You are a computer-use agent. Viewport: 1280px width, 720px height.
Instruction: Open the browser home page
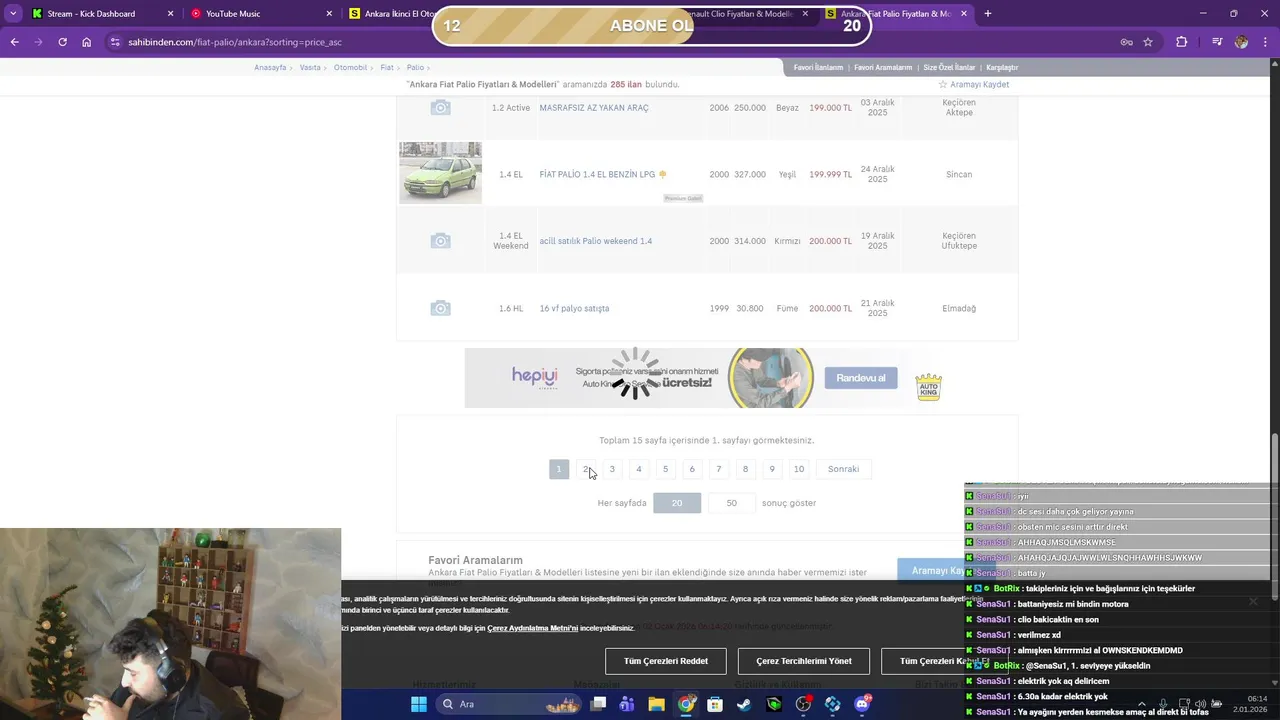click(x=87, y=42)
